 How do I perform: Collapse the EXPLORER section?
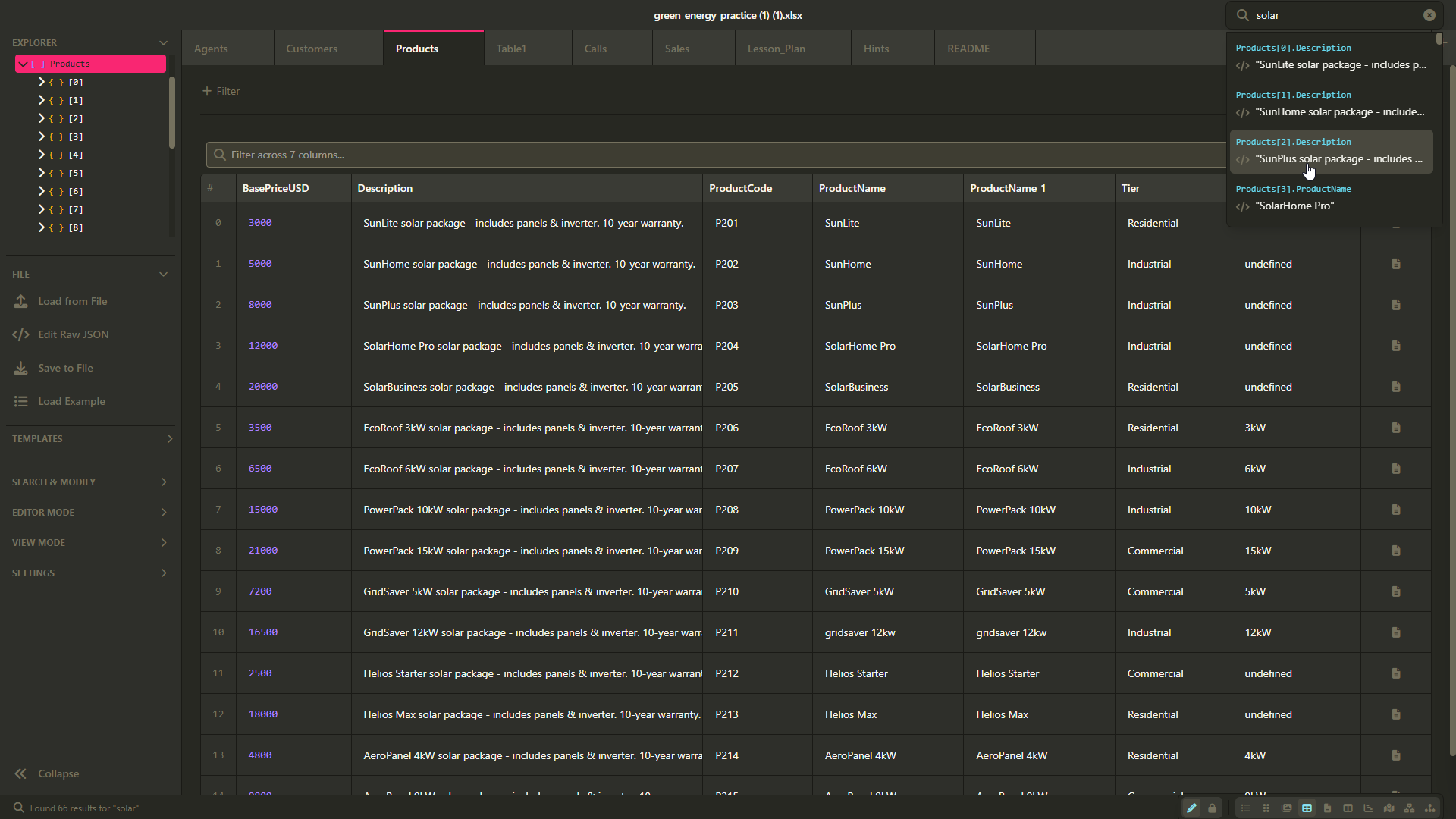(164, 42)
